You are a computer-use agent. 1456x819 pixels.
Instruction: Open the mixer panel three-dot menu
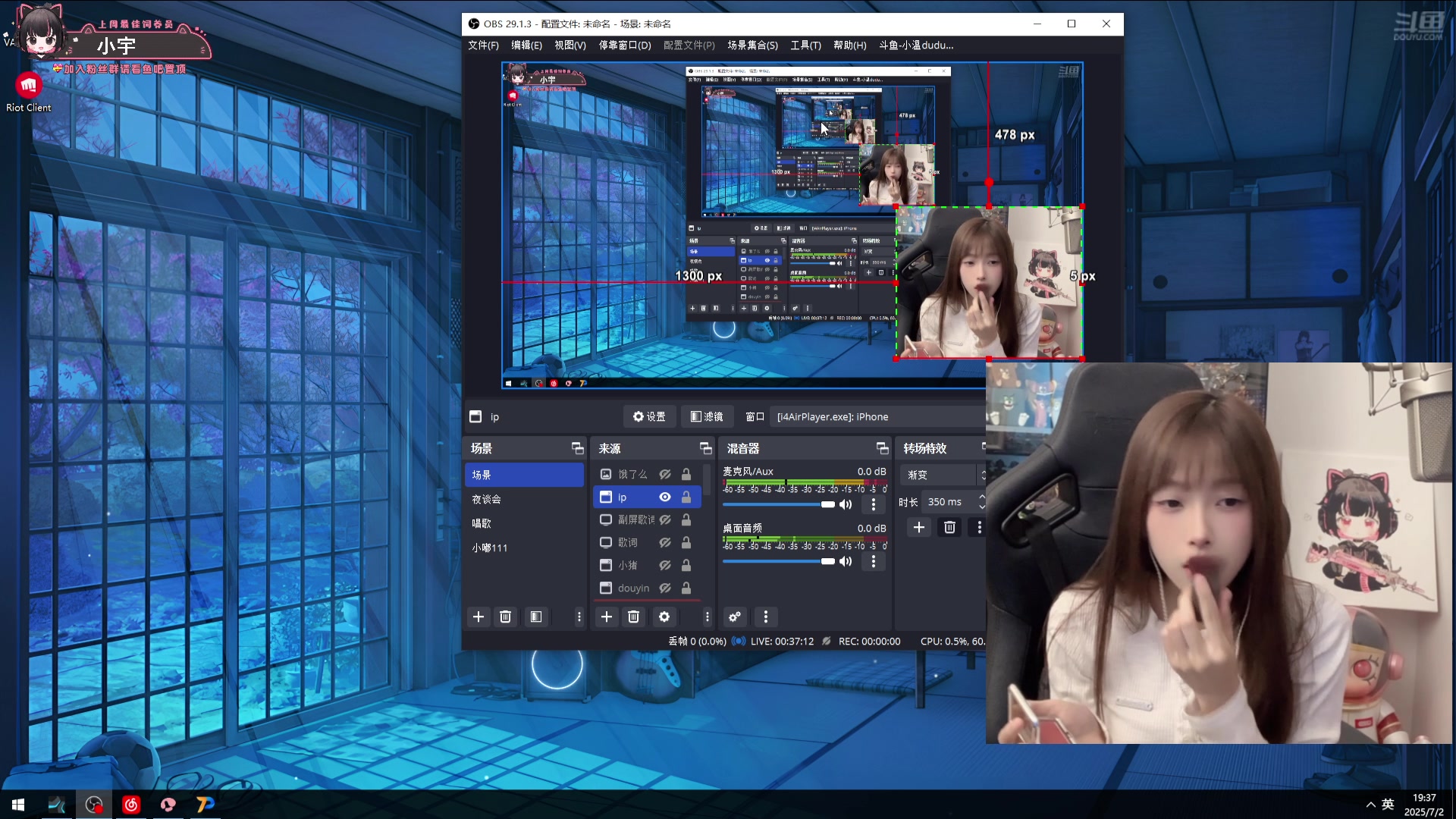pos(766,617)
